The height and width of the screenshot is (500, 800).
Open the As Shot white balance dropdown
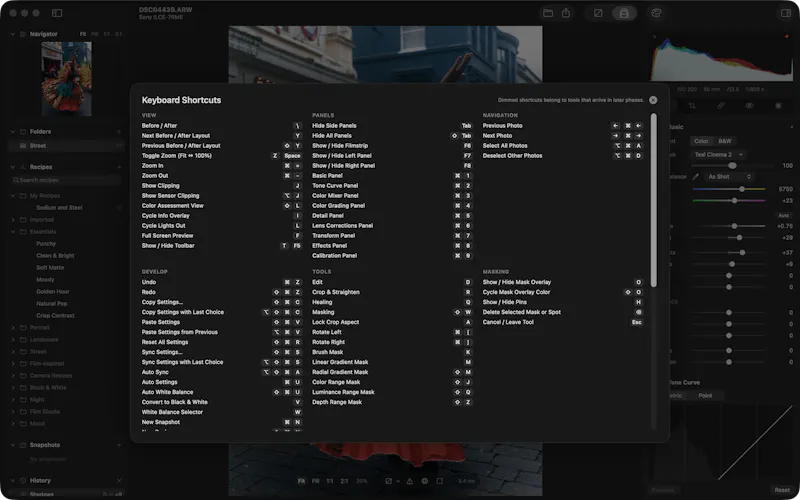coord(730,177)
